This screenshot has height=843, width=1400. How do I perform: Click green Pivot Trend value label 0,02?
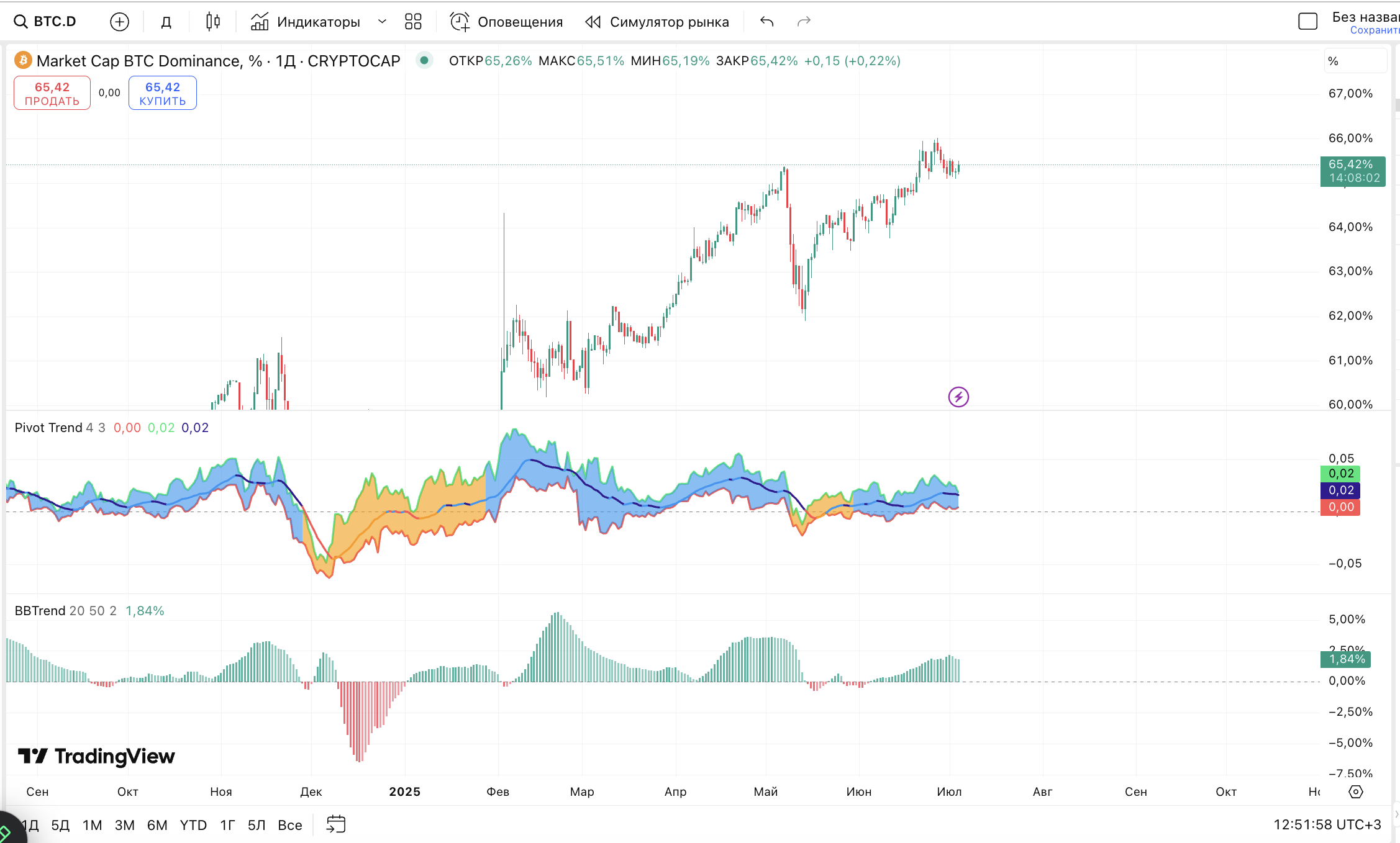pos(1340,474)
